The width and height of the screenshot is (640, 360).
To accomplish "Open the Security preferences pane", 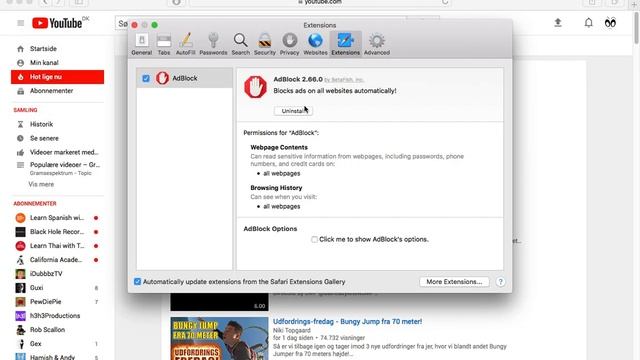I will coord(264,44).
